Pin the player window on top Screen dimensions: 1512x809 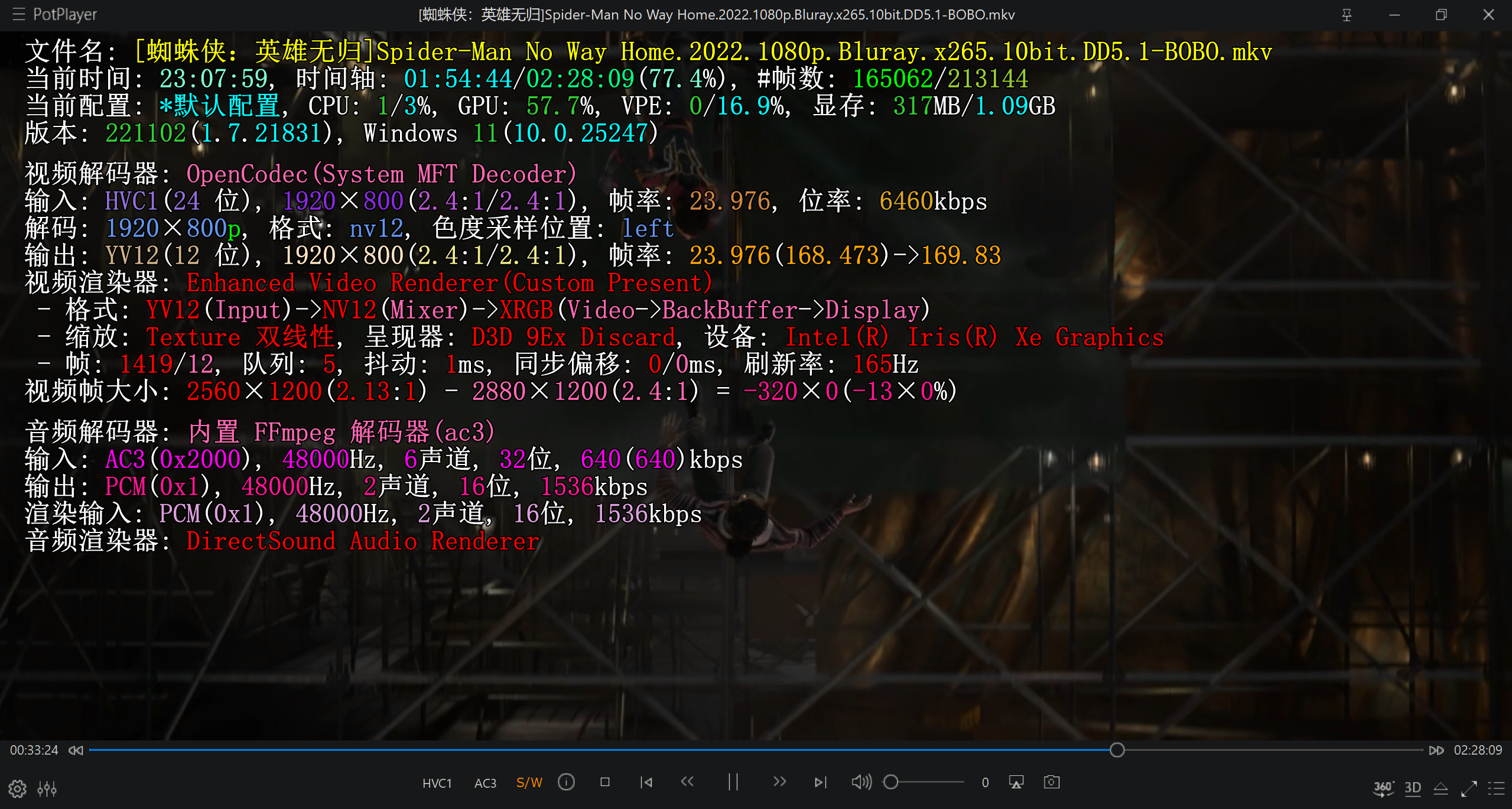click(1347, 15)
